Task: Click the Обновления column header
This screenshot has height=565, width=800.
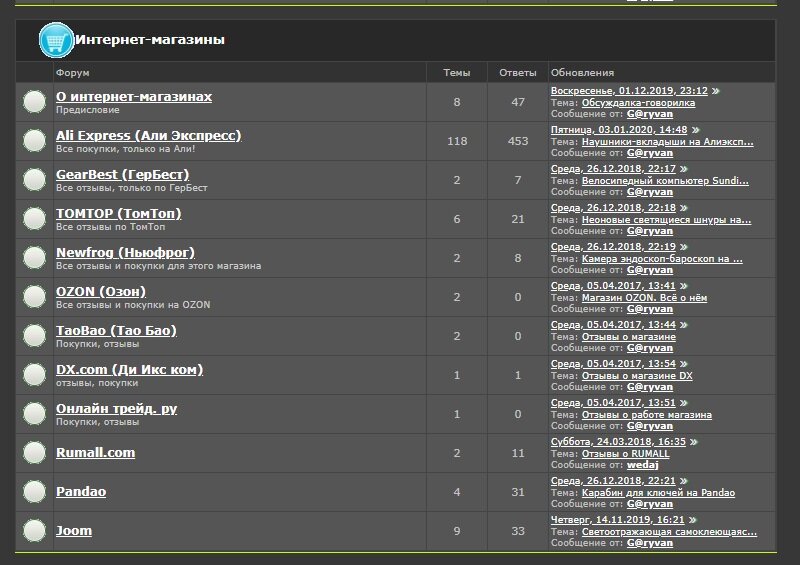Action: pos(583,72)
